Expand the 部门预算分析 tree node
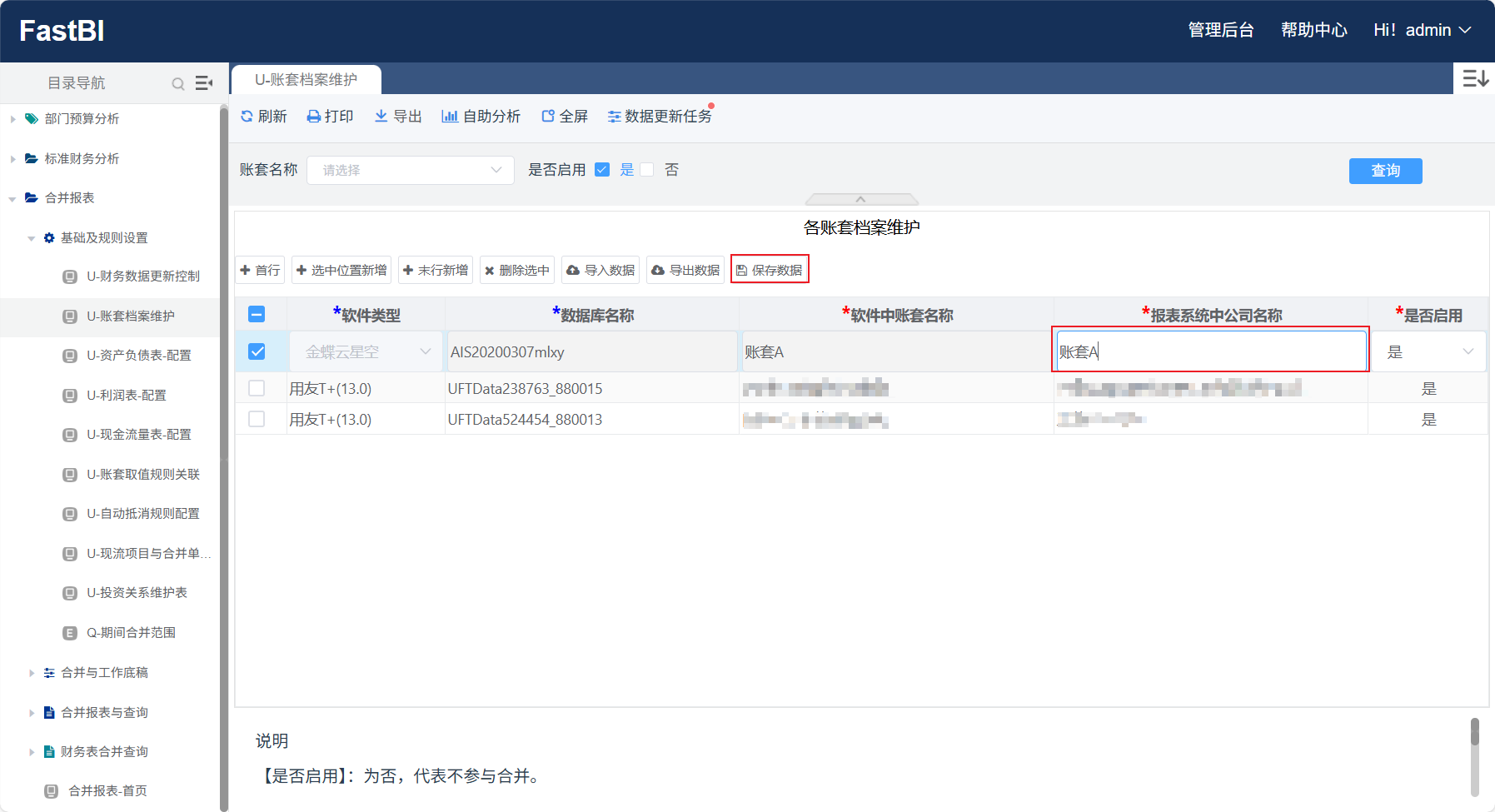Screen dimensions: 1495x812 point(13,119)
